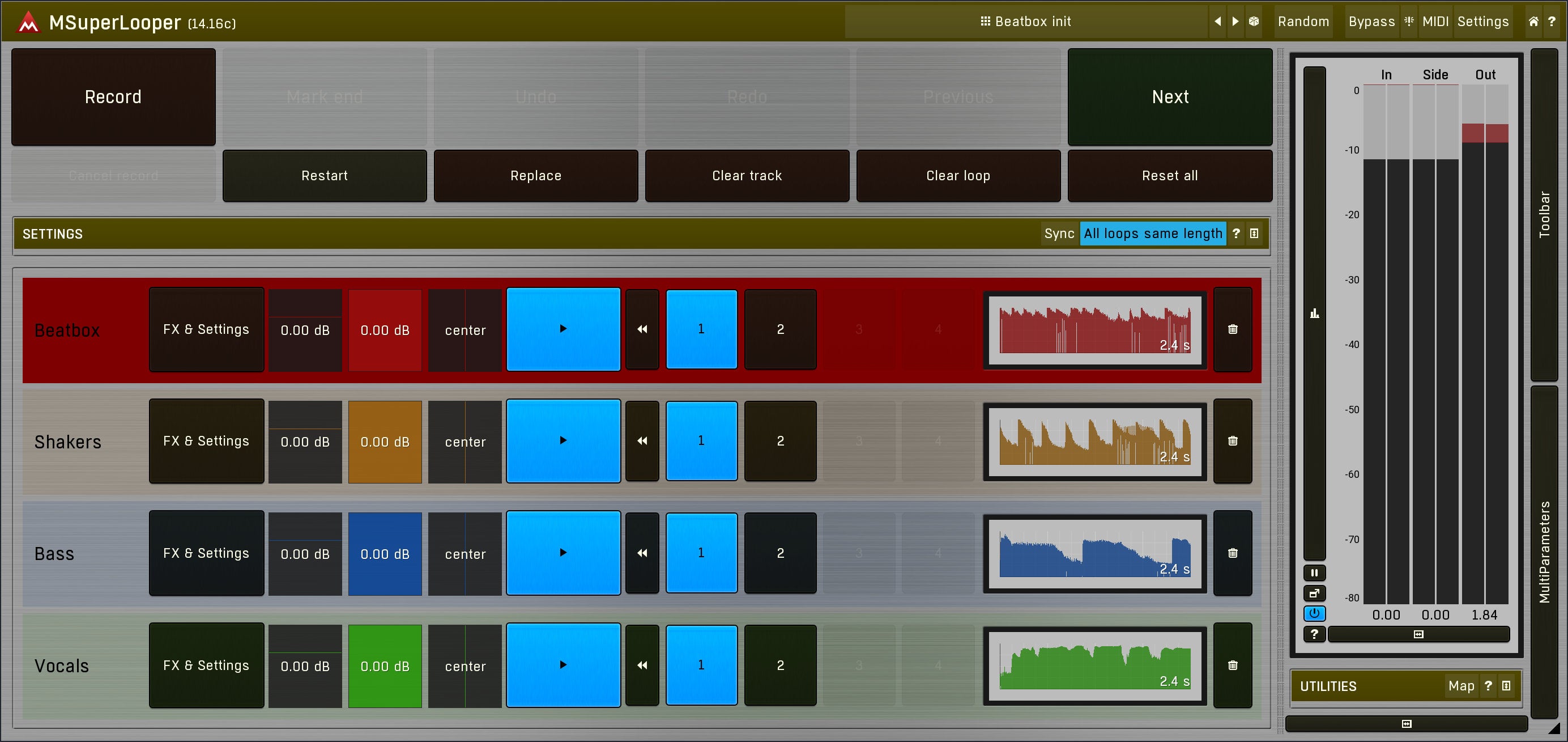Open the vertical Toolbar tab

(1544, 214)
